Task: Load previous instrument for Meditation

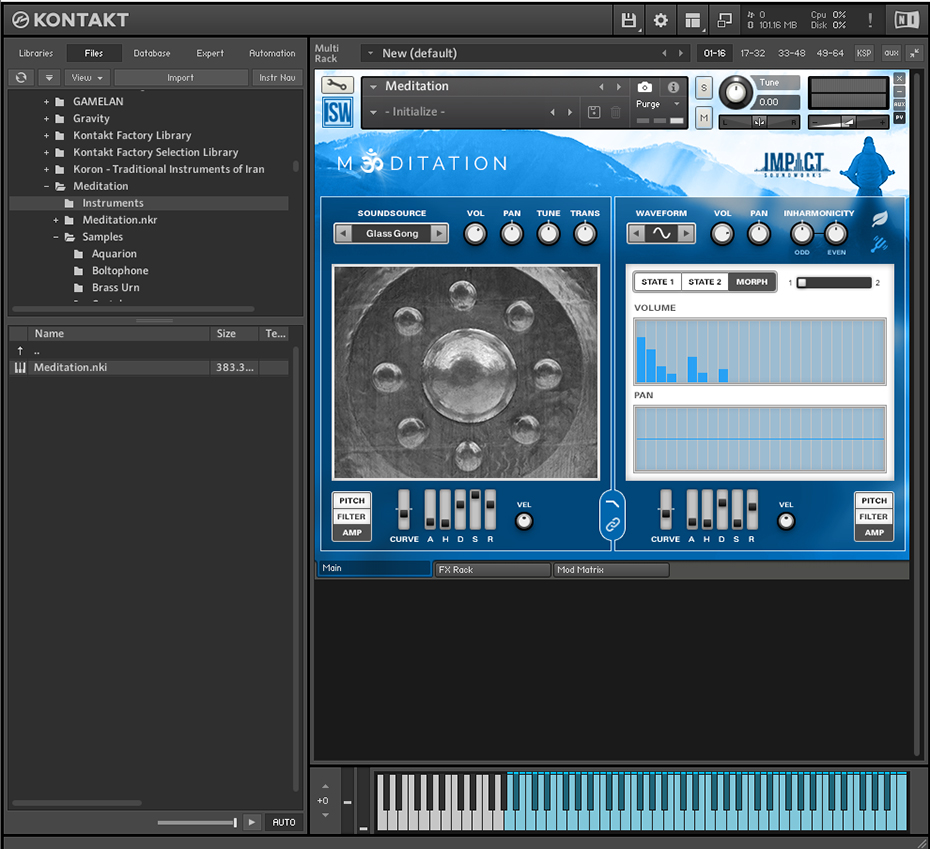Action: click(601, 87)
